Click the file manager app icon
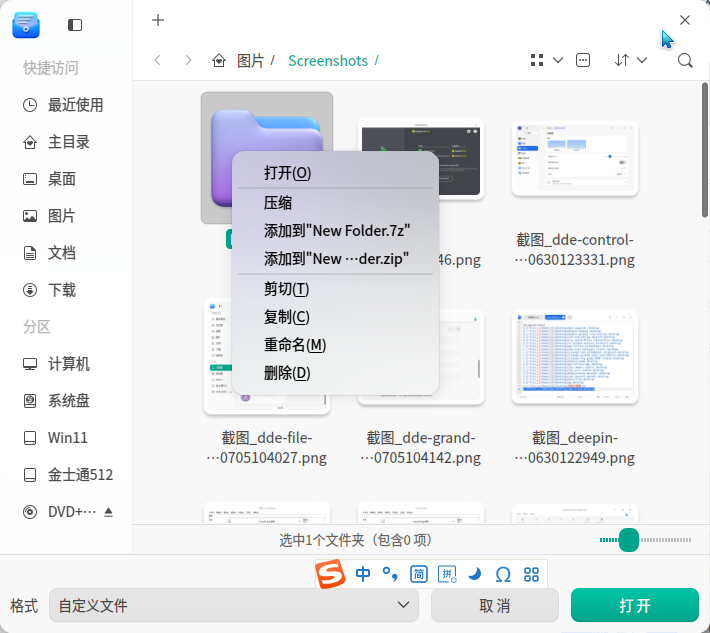This screenshot has height=633, width=710. tap(26, 24)
